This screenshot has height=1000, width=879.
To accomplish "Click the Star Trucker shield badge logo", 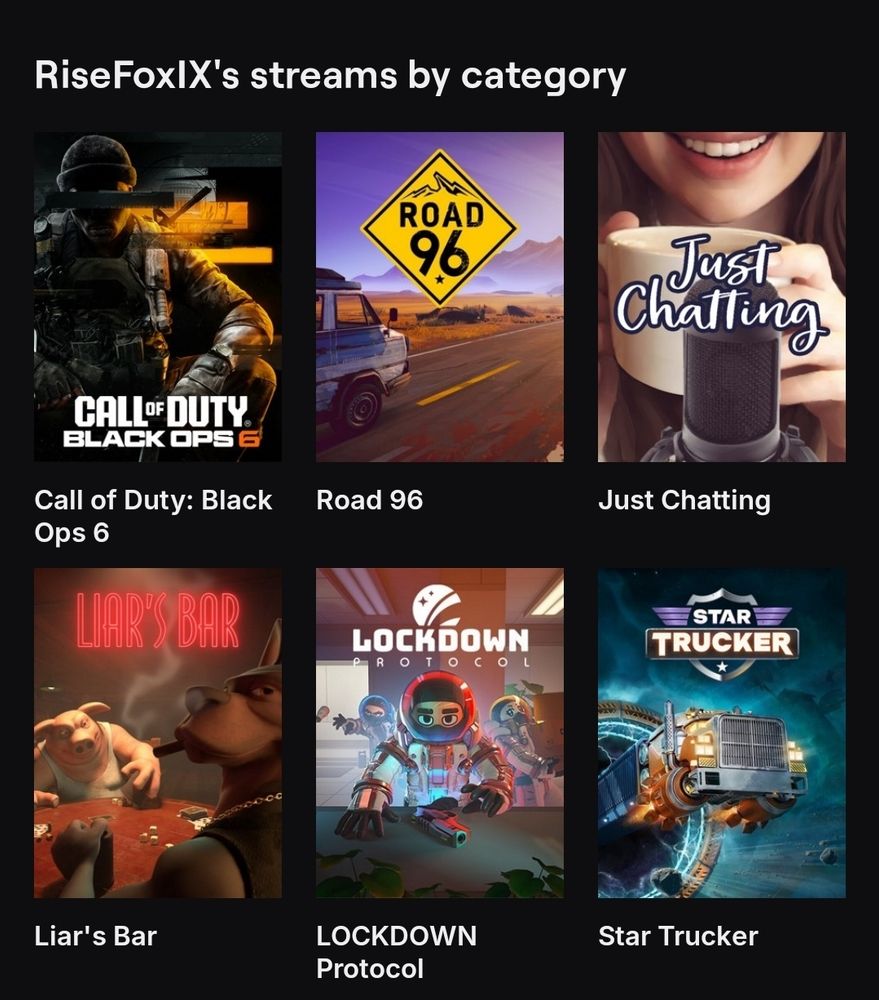I will [722, 635].
